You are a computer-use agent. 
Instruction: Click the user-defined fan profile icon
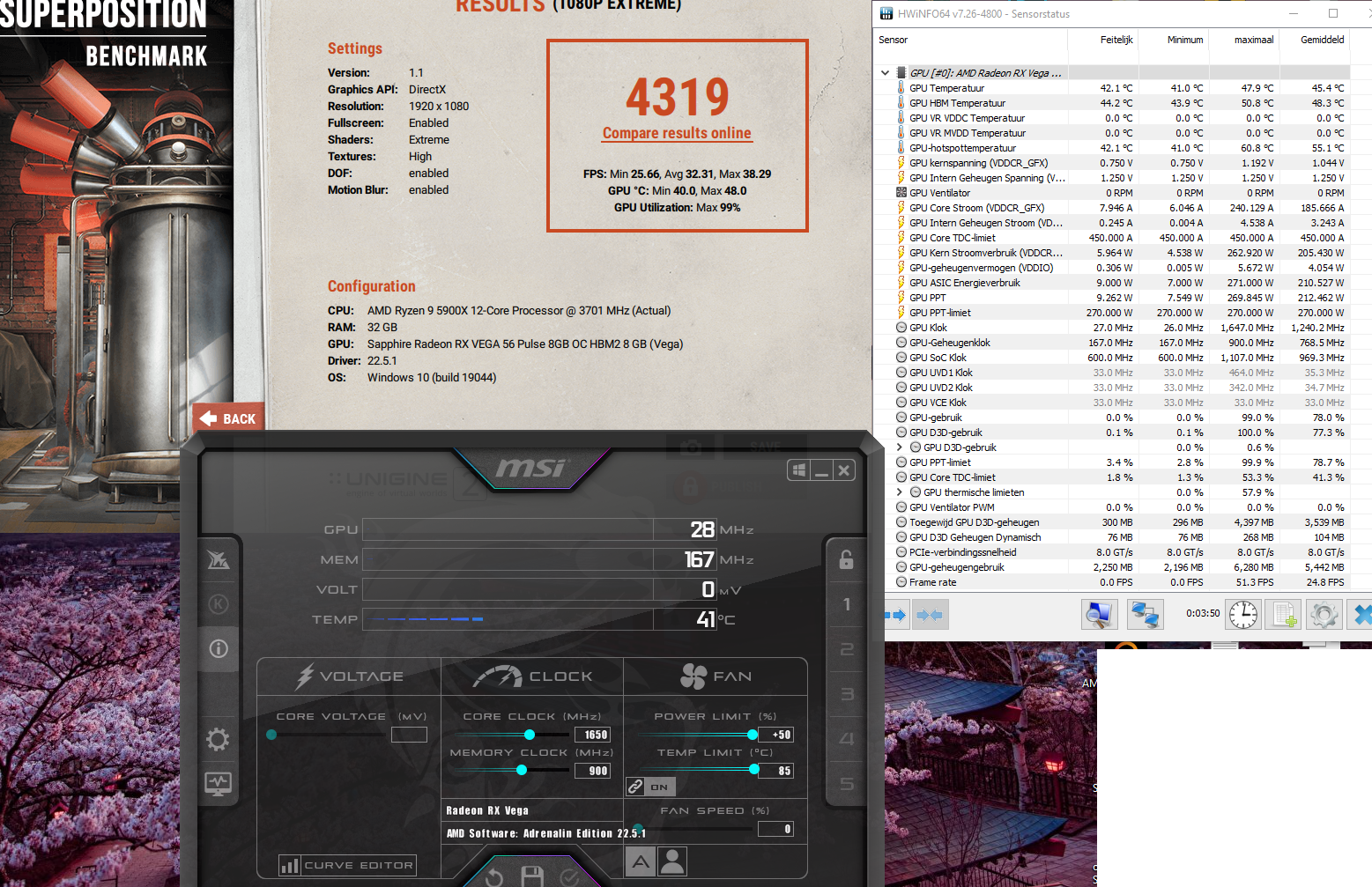672,861
